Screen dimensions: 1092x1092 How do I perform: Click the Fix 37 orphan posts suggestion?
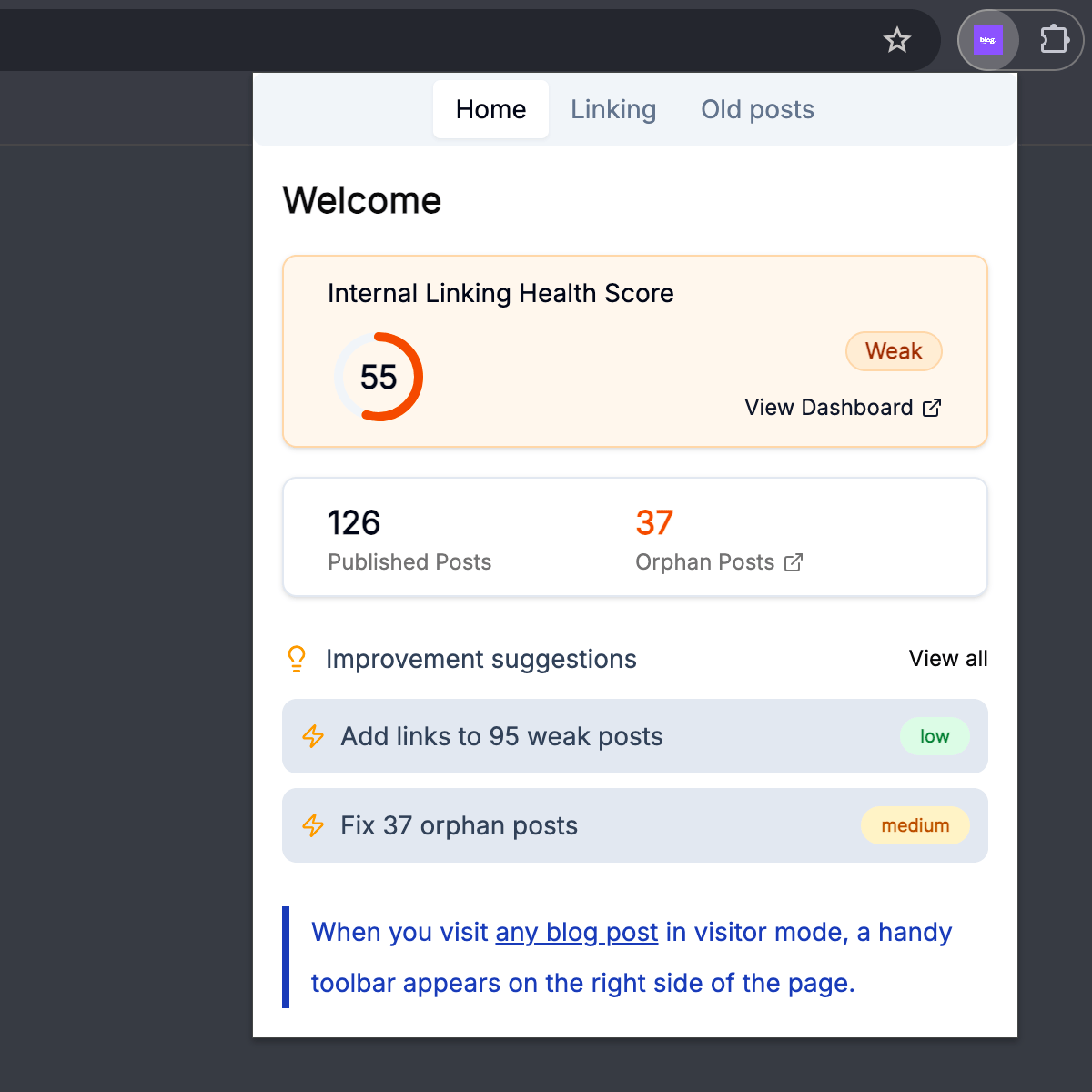coord(459,825)
